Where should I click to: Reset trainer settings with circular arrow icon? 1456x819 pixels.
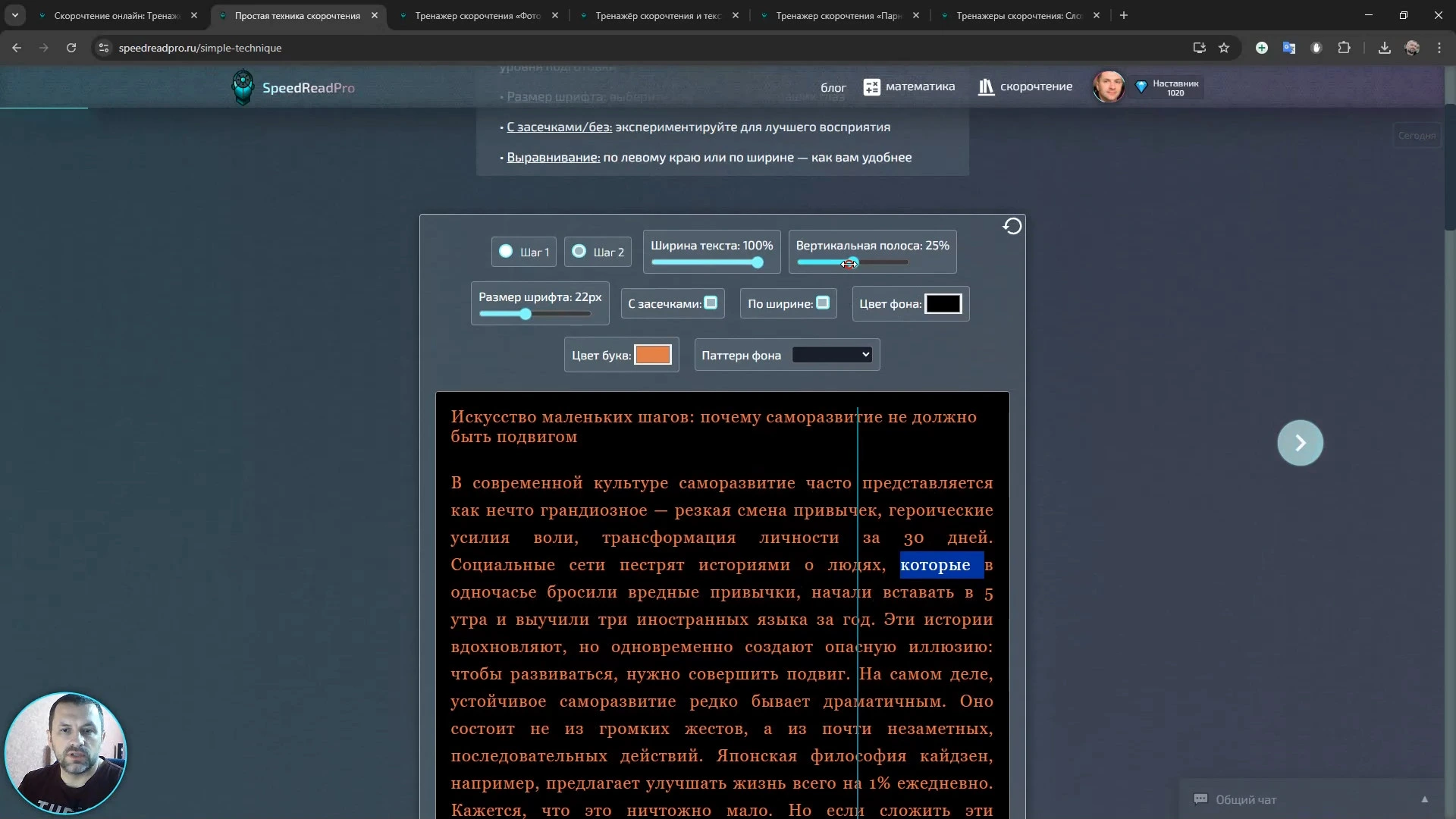point(1012,226)
